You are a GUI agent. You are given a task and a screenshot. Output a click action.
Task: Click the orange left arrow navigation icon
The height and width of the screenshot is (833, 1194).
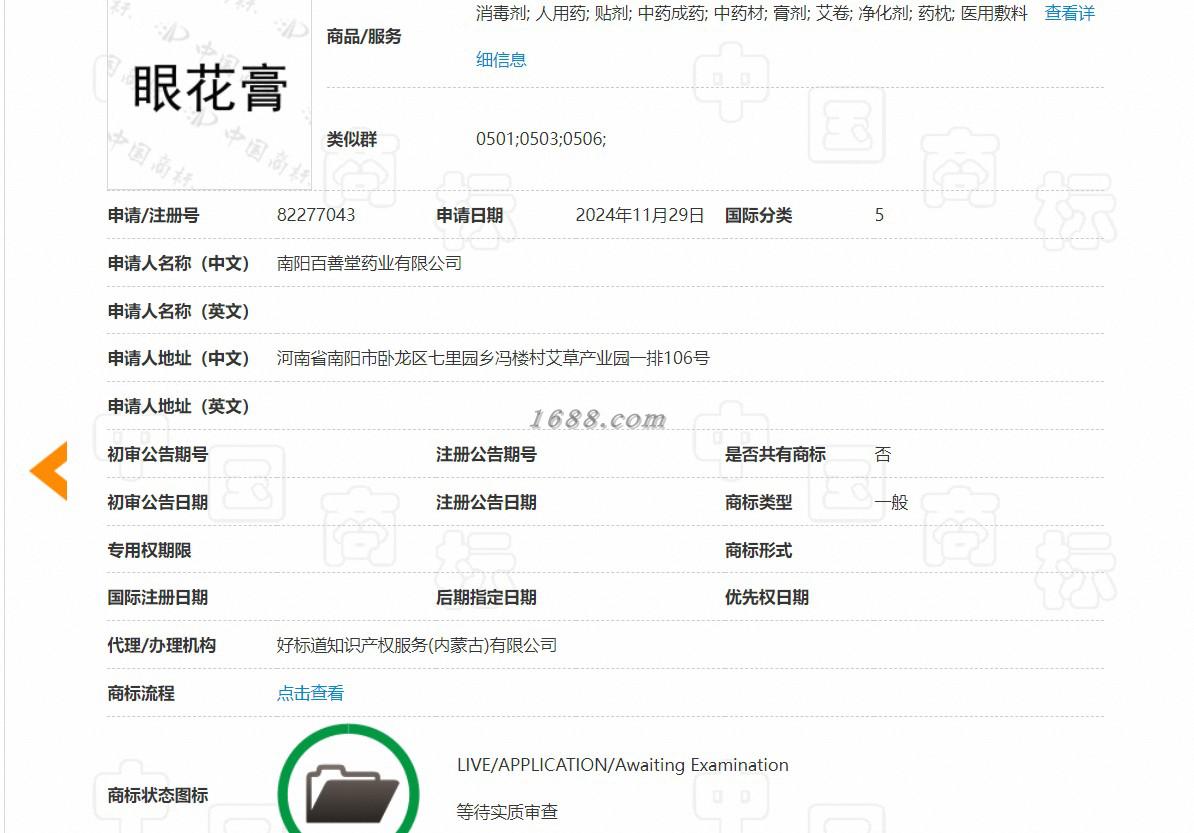(49, 471)
